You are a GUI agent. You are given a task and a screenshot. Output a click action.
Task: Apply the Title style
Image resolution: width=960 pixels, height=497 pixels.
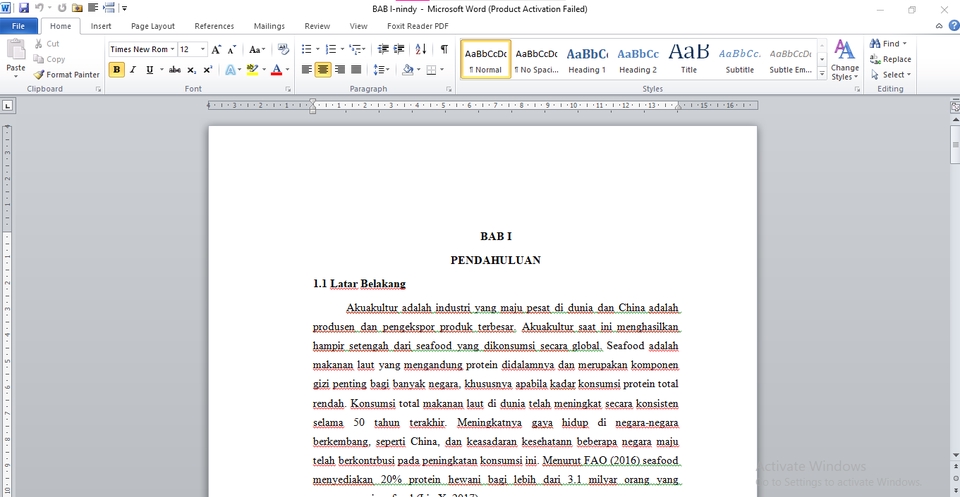click(x=689, y=59)
